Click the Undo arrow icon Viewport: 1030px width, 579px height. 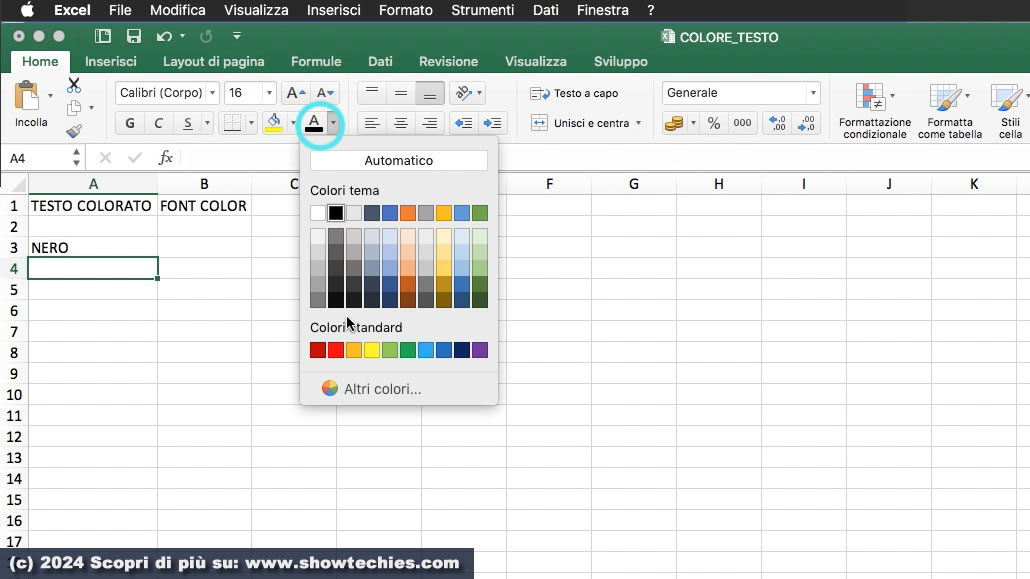(x=164, y=36)
